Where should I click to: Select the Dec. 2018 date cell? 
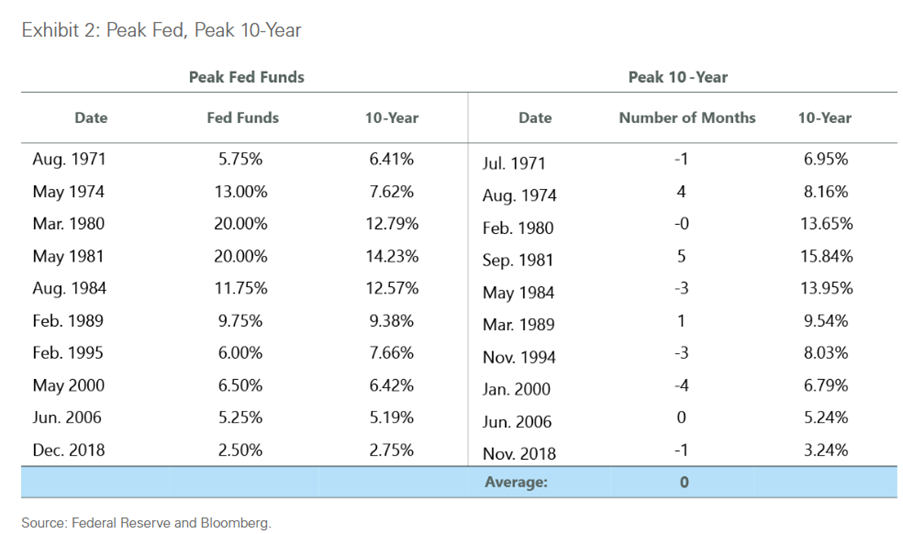[x=69, y=450]
